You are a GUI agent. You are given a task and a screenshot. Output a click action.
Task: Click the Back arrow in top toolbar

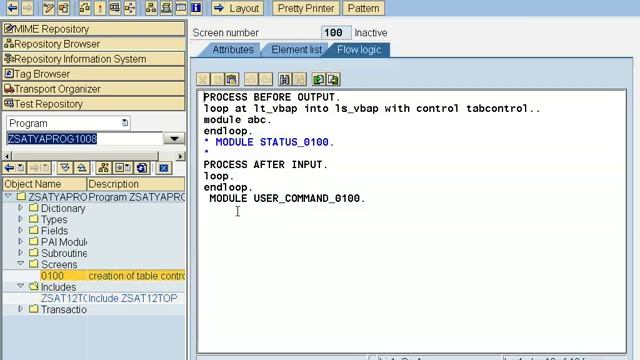[x=12, y=7]
